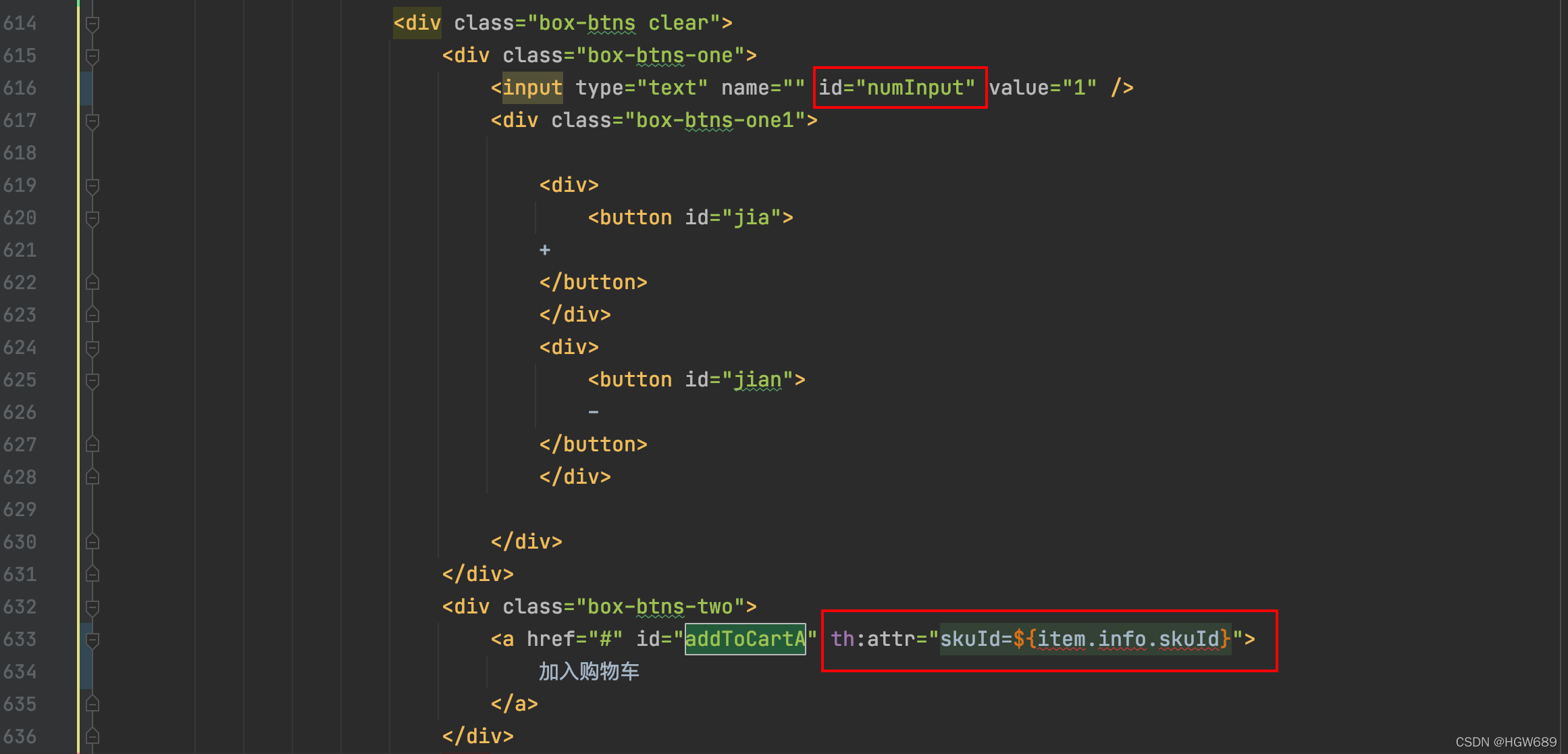Place cursor in id="numInput" attribute
1568x754 pixels.
(x=897, y=88)
